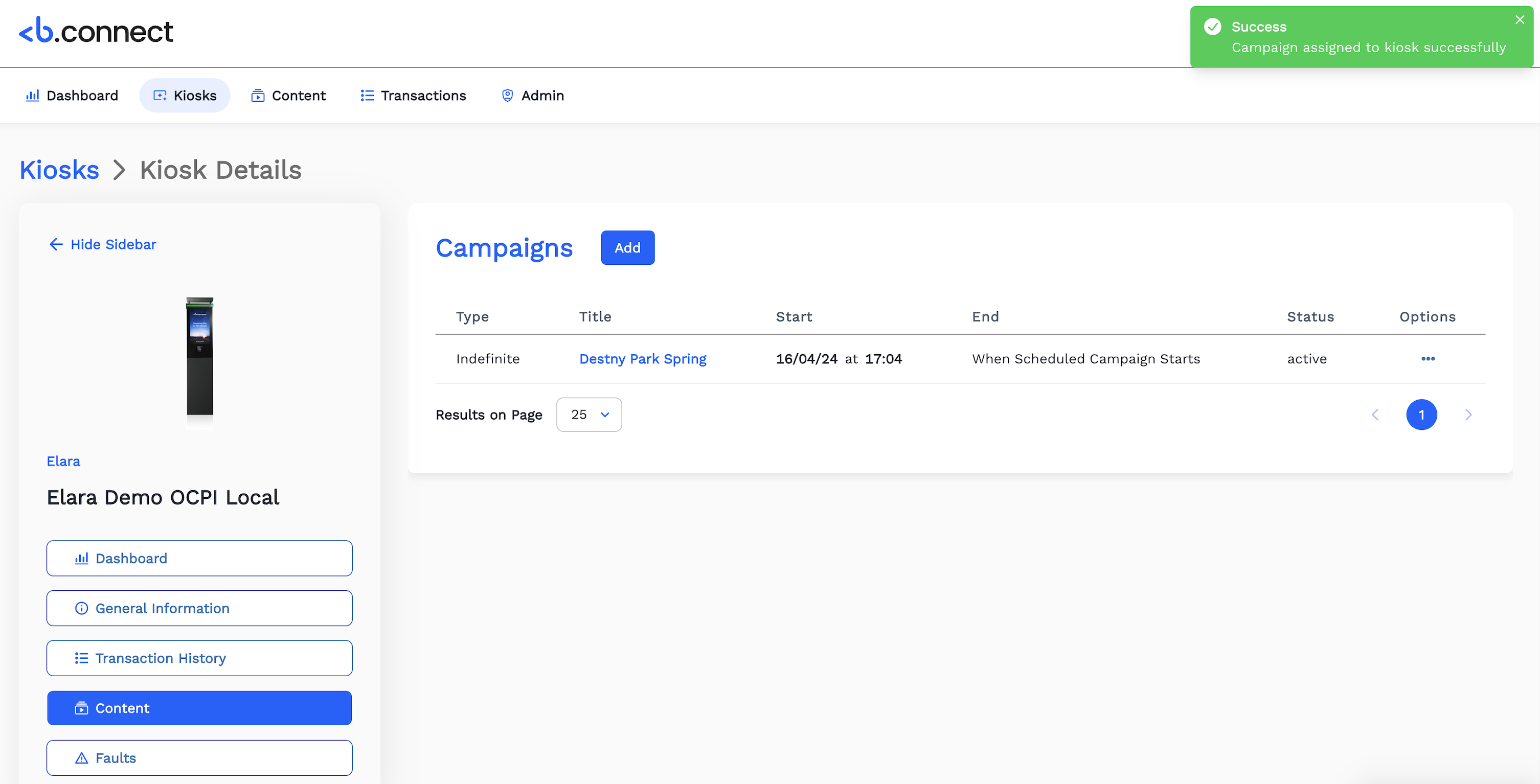Add a new campaign
This screenshot has height=784, width=1540.
click(x=627, y=247)
